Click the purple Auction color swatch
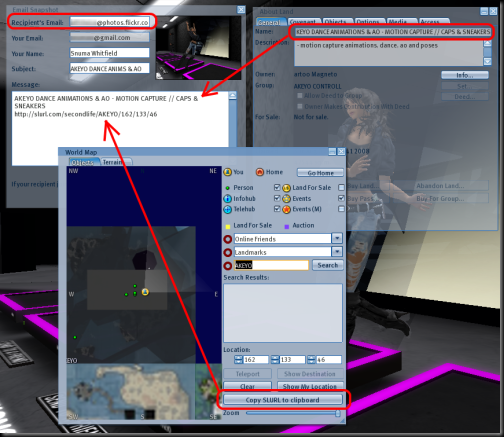Image resolution: width=504 pixels, height=437 pixels. (286, 227)
